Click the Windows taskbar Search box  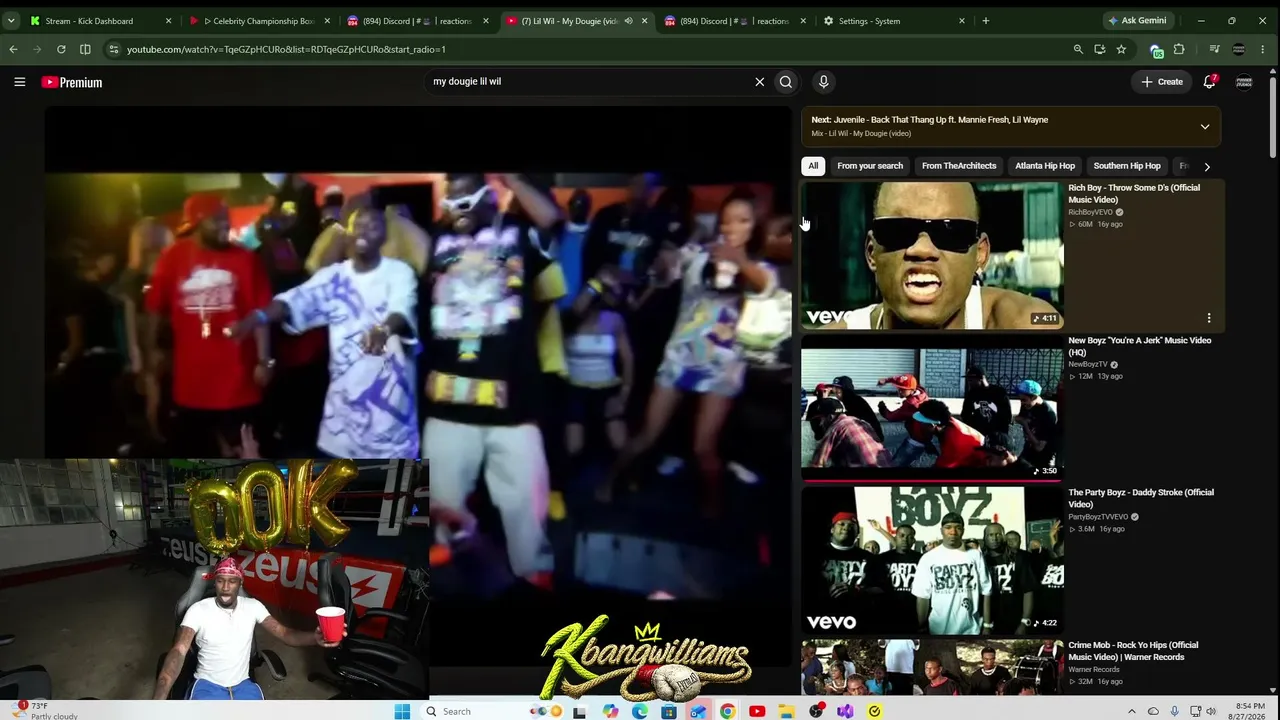pos(470,711)
